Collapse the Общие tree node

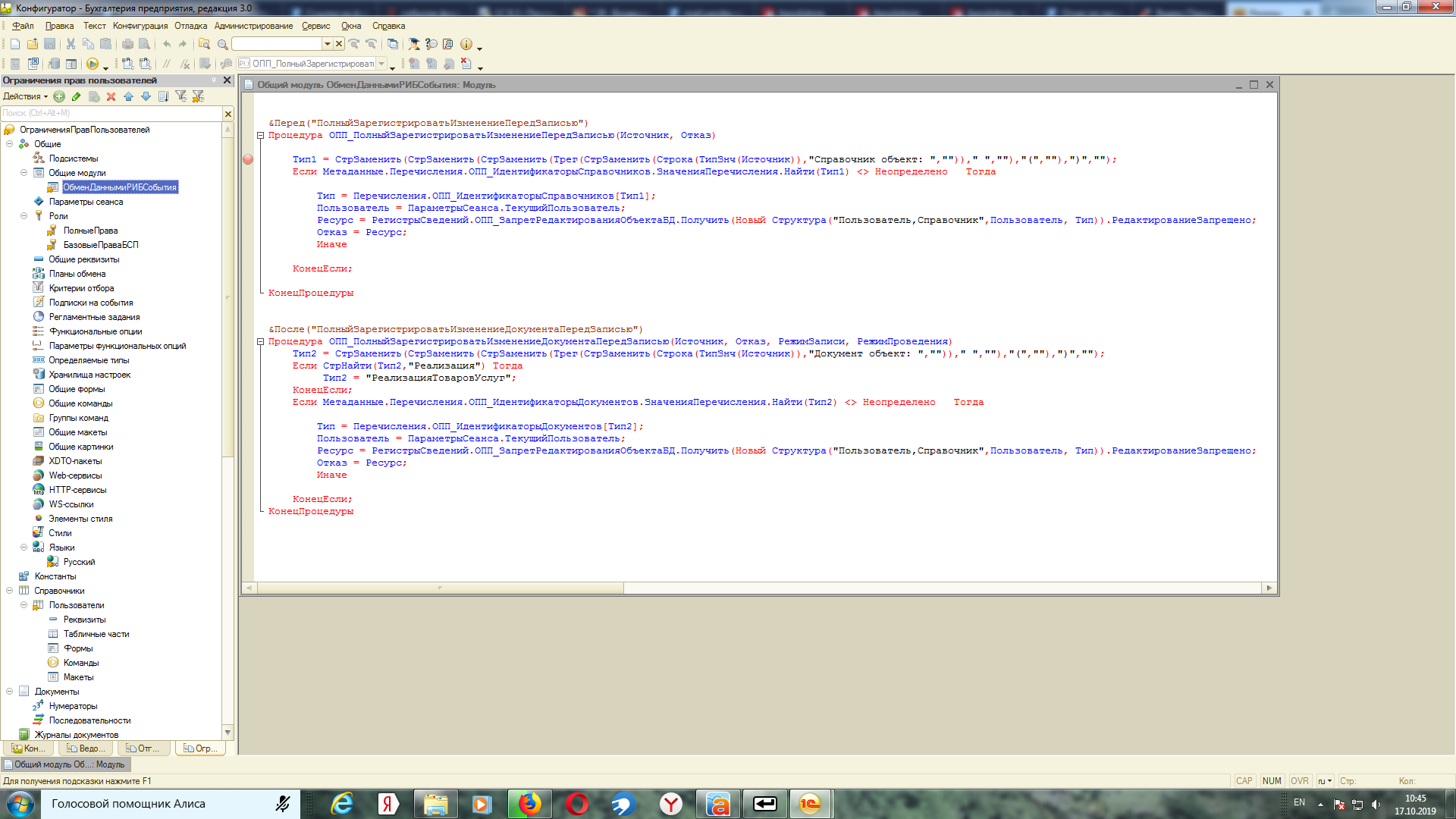[x=10, y=144]
